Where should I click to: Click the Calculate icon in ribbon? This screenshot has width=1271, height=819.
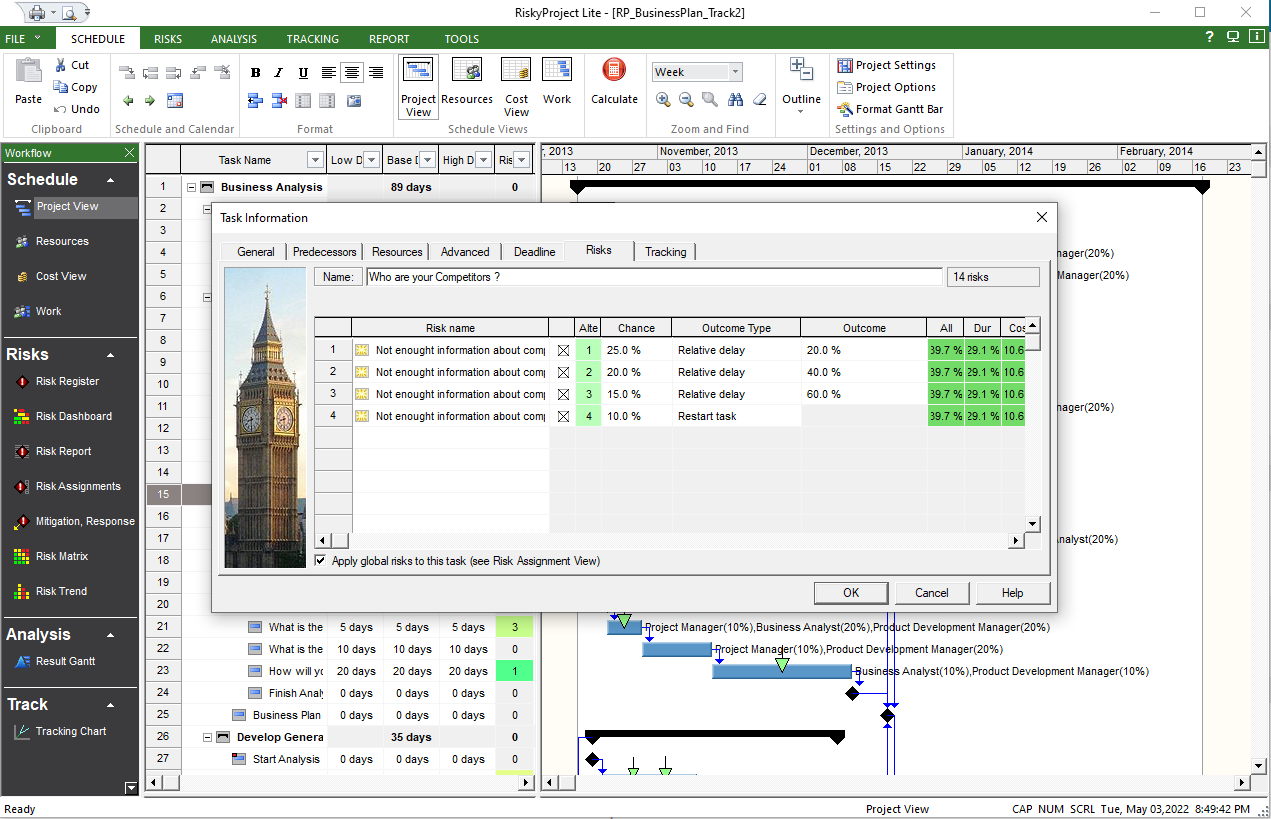pos(614,82)
